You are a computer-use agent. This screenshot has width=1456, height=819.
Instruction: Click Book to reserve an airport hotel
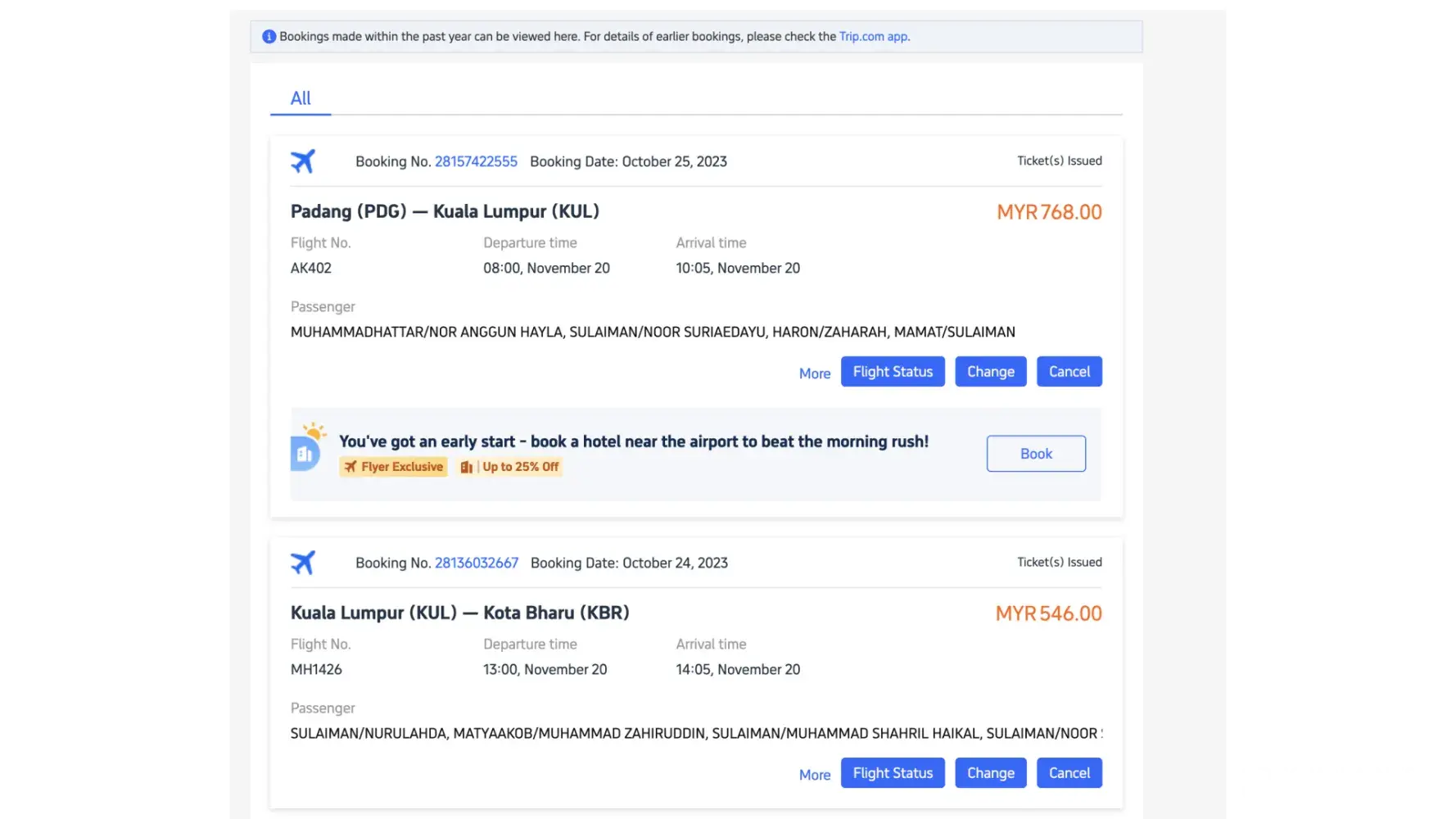click(x=1036, y=454)
